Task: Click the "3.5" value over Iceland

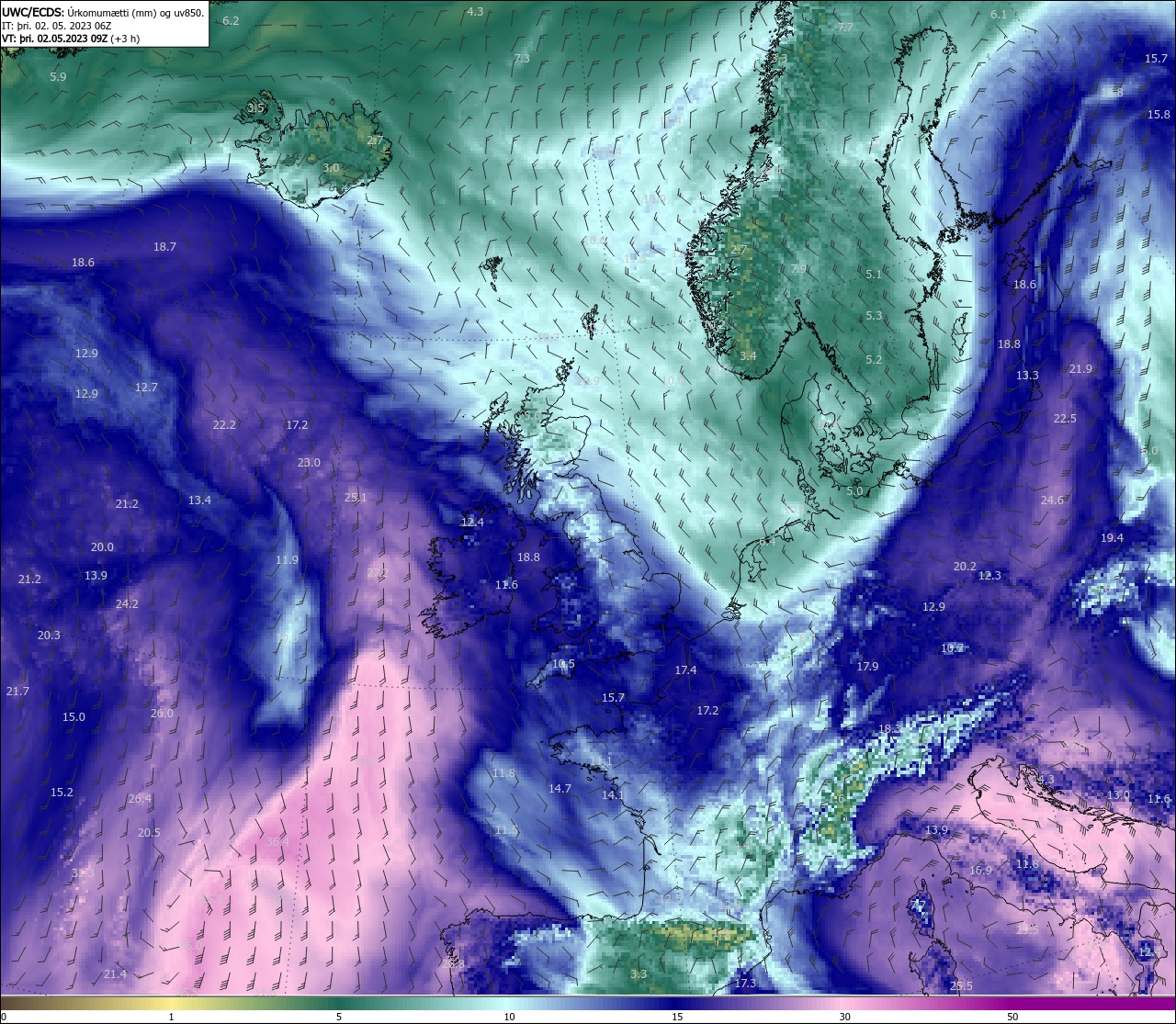Action: click(x=255, y=108)
